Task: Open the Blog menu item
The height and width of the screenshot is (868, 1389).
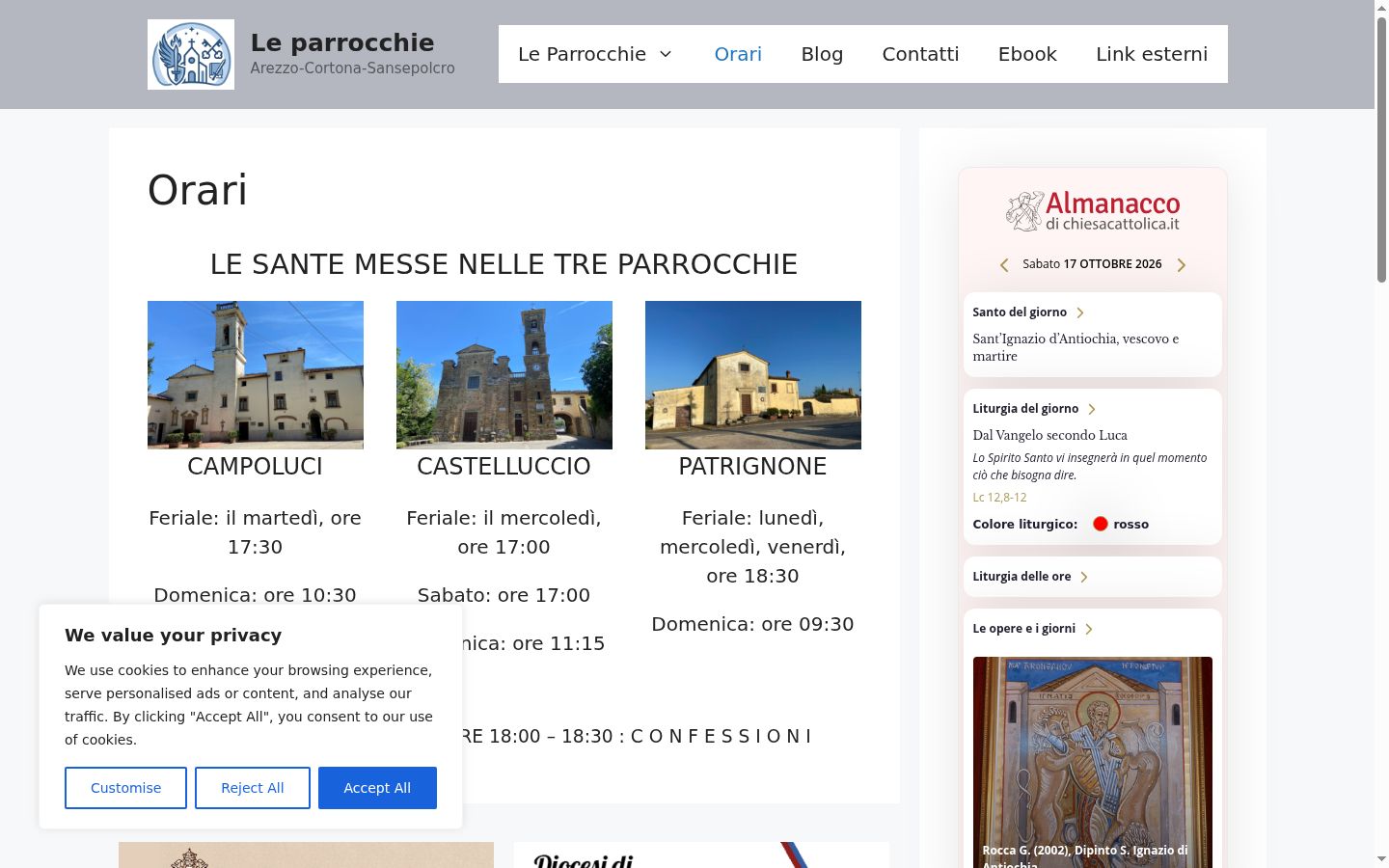Action: (822, 54)
